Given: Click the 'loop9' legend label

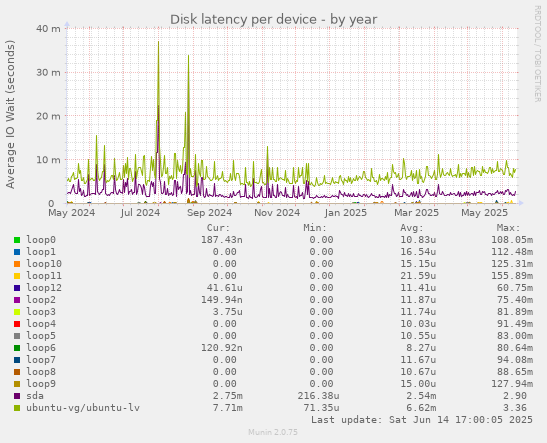Looking at the screenshot, I should click(x=41, y=384).
